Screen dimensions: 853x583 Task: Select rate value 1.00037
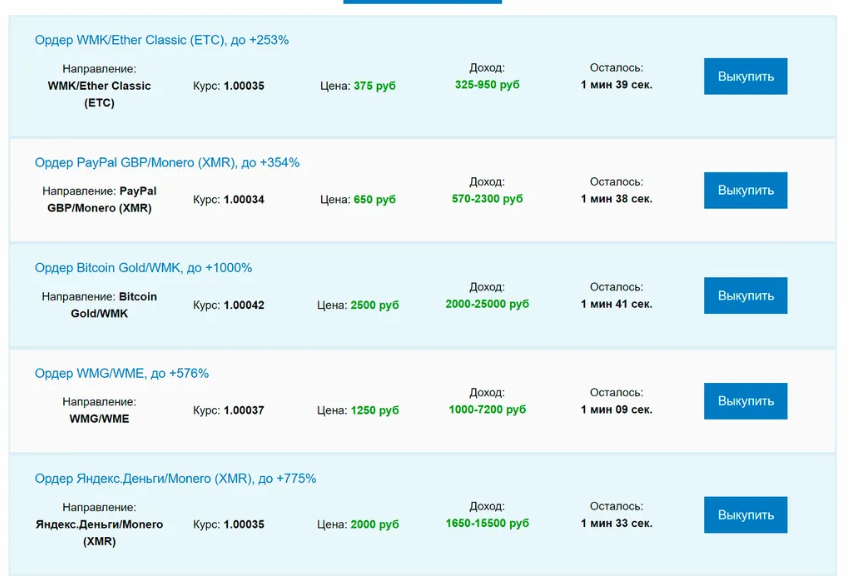pyautogui.click(x=244, y=410)
